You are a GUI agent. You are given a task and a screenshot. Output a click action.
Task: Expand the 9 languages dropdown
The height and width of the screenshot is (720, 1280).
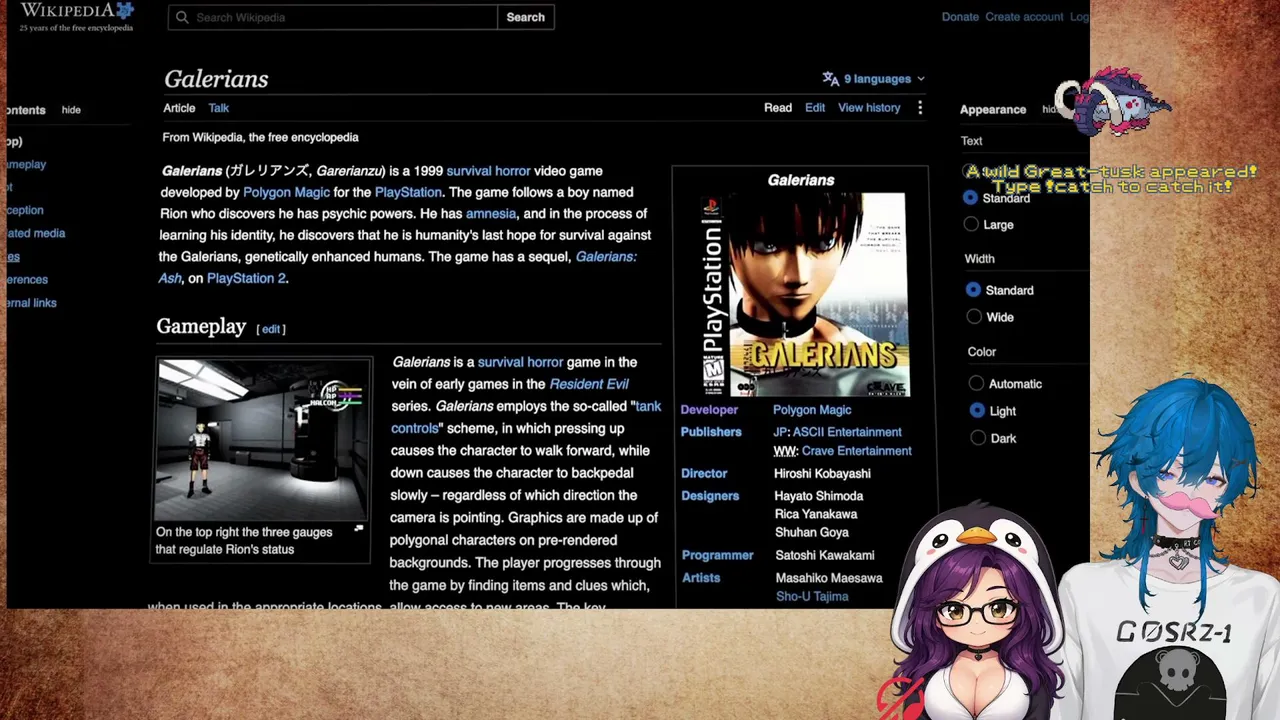(x=874, y=79)
